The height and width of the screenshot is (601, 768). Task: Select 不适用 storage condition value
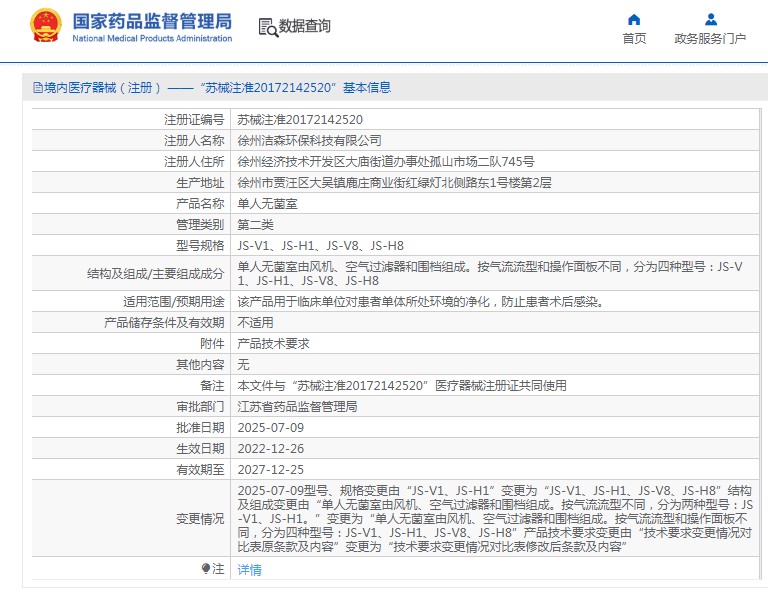256,323
